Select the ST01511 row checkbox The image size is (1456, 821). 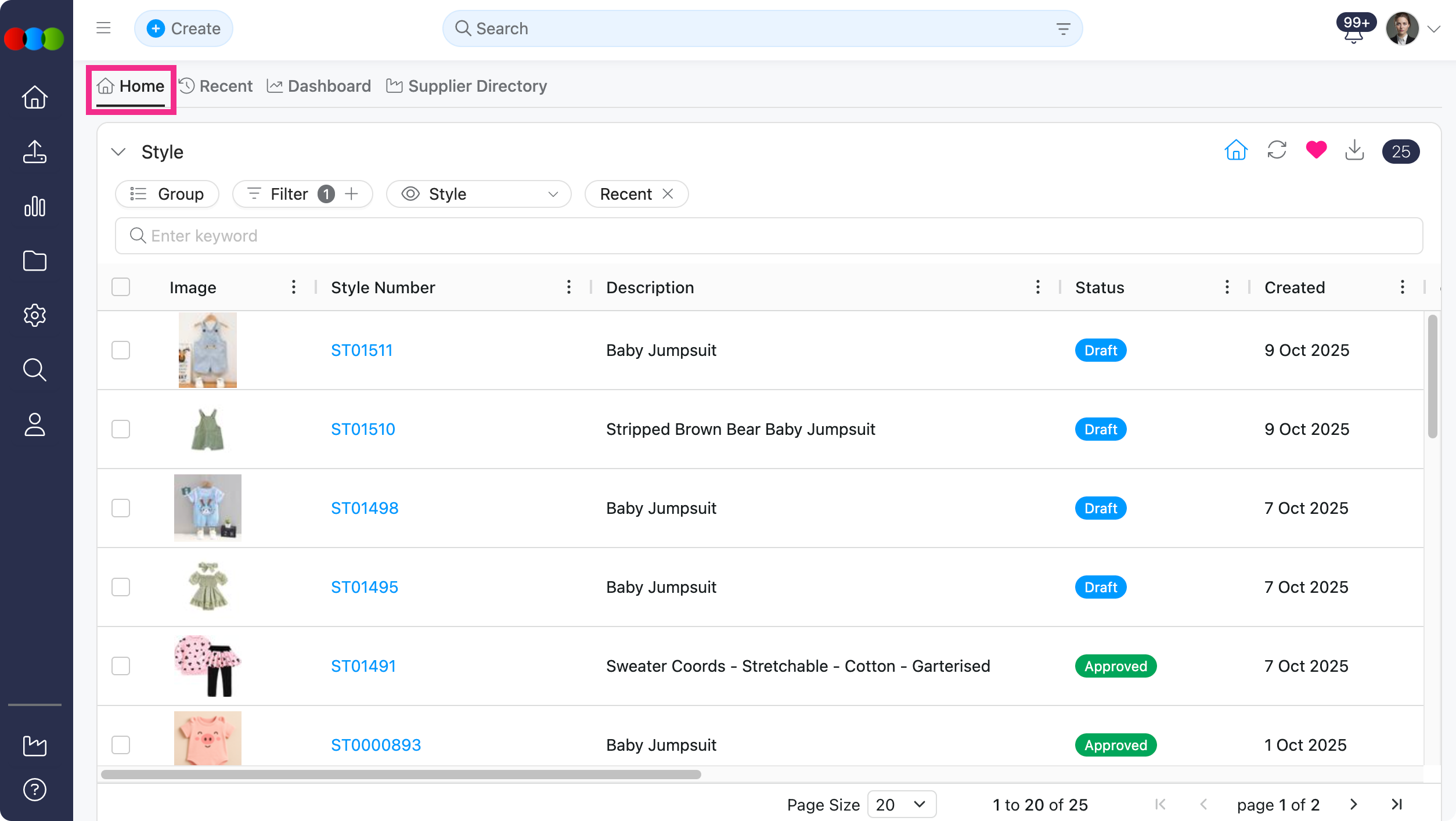(x=121, y=350)
